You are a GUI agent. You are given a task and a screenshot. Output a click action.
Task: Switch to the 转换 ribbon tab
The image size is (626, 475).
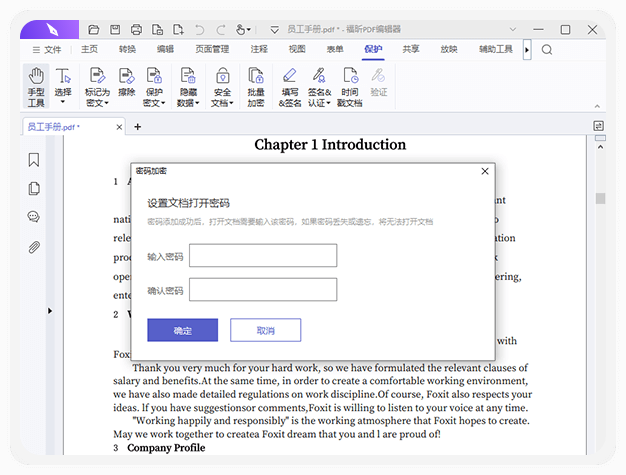(127, 49)
